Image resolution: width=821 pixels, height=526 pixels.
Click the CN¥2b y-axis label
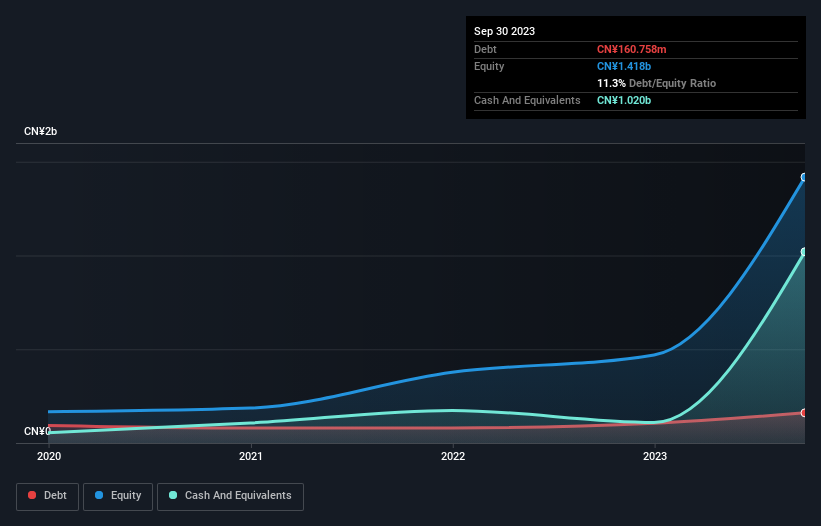(x=40, y=131)
